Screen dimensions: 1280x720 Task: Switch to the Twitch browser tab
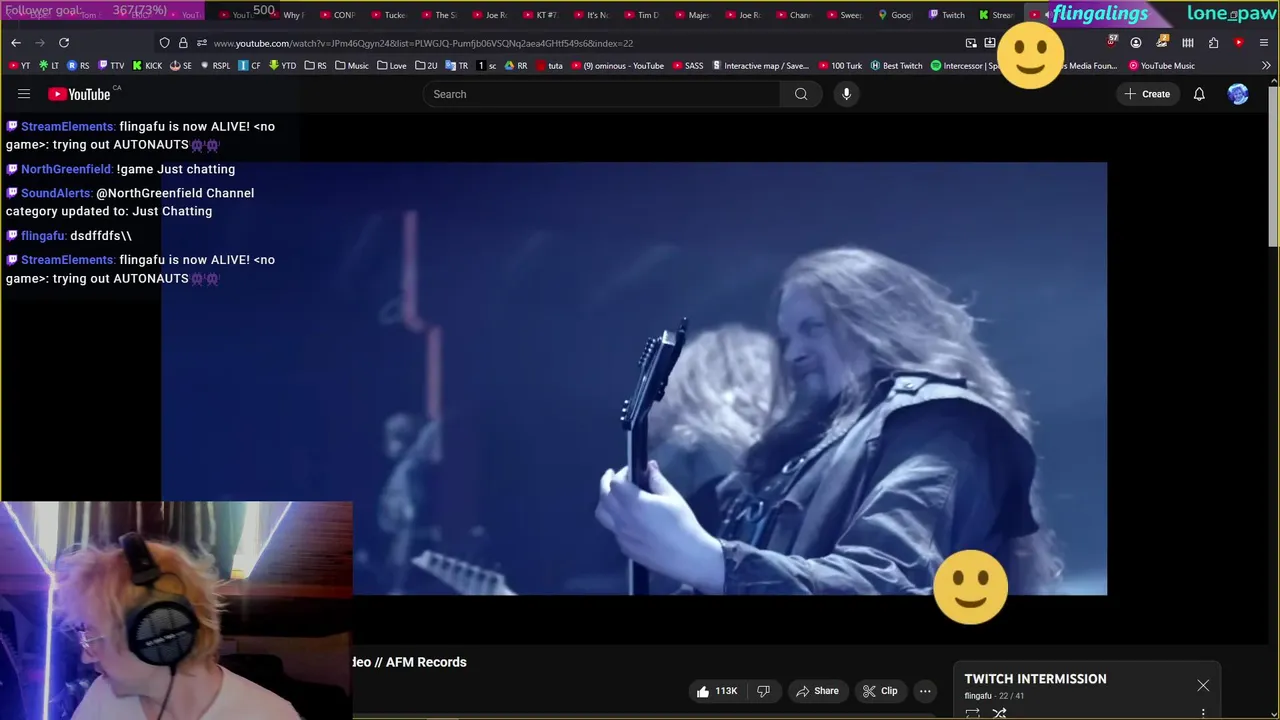pos(947,15)
